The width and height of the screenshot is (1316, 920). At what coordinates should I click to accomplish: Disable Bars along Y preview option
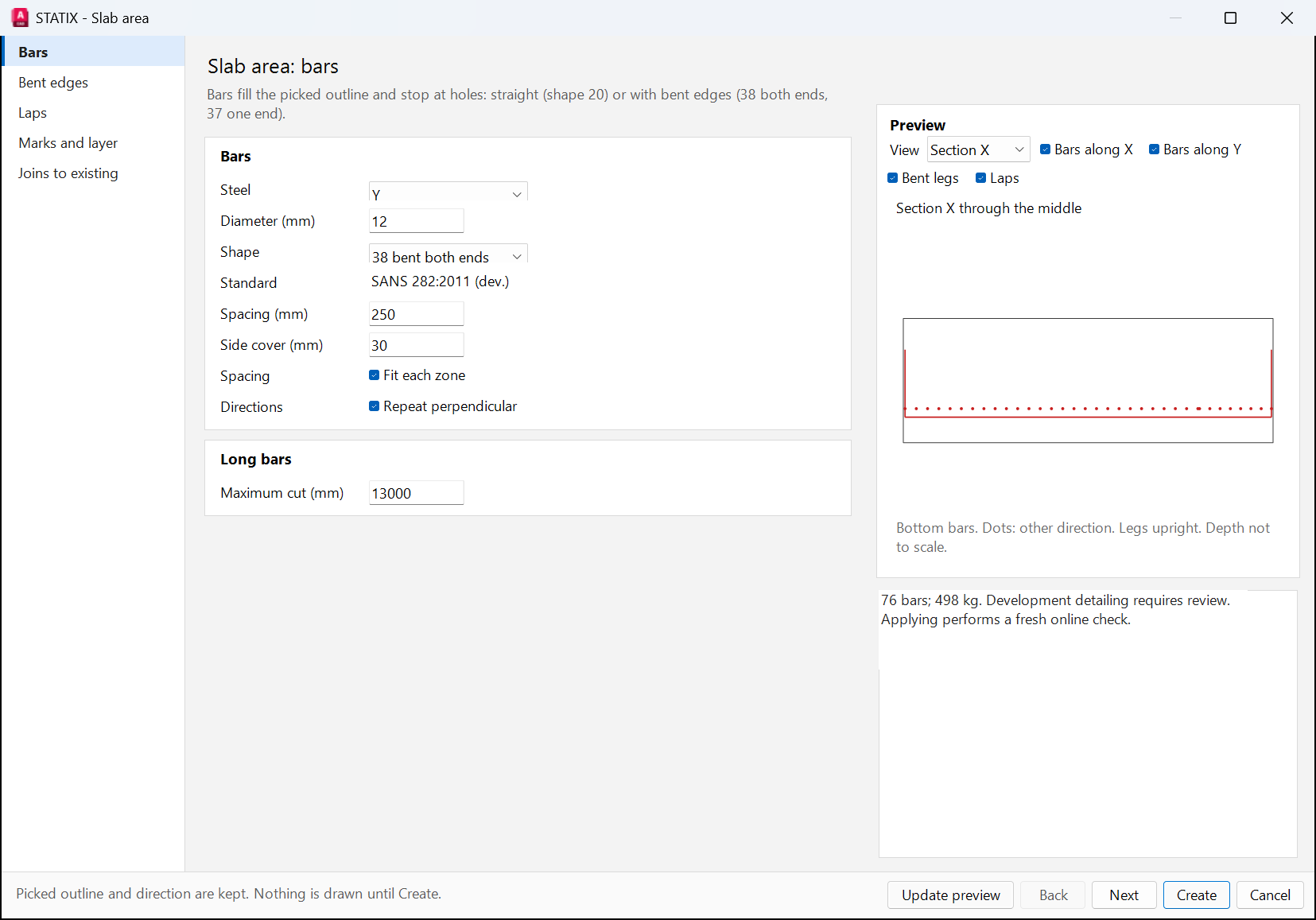point(1155,149)
